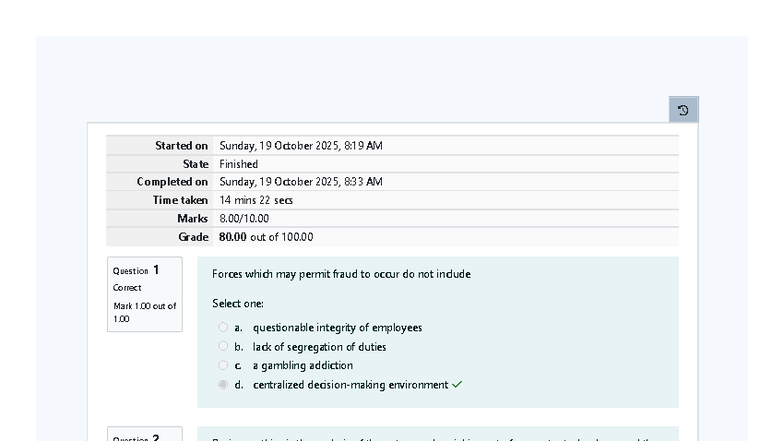Click the Correct status in Question 1
The image size is (784, 441).
tap(127, 288)
